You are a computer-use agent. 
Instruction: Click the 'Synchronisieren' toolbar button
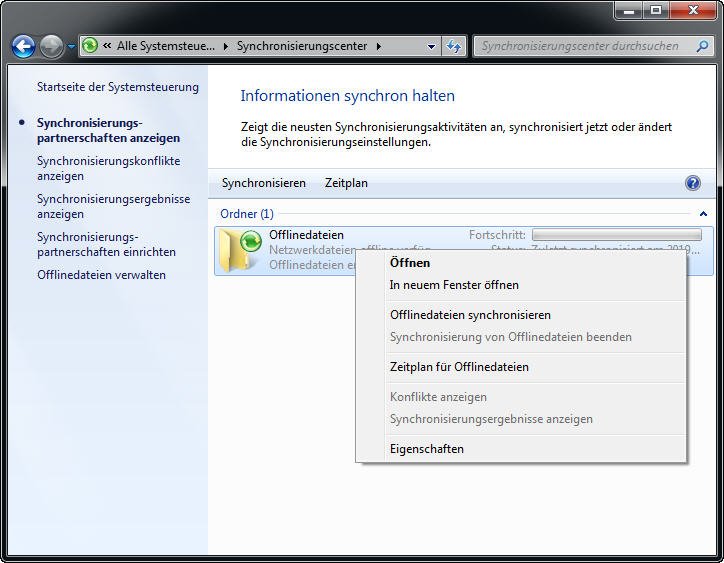click(x=264, y=183)
